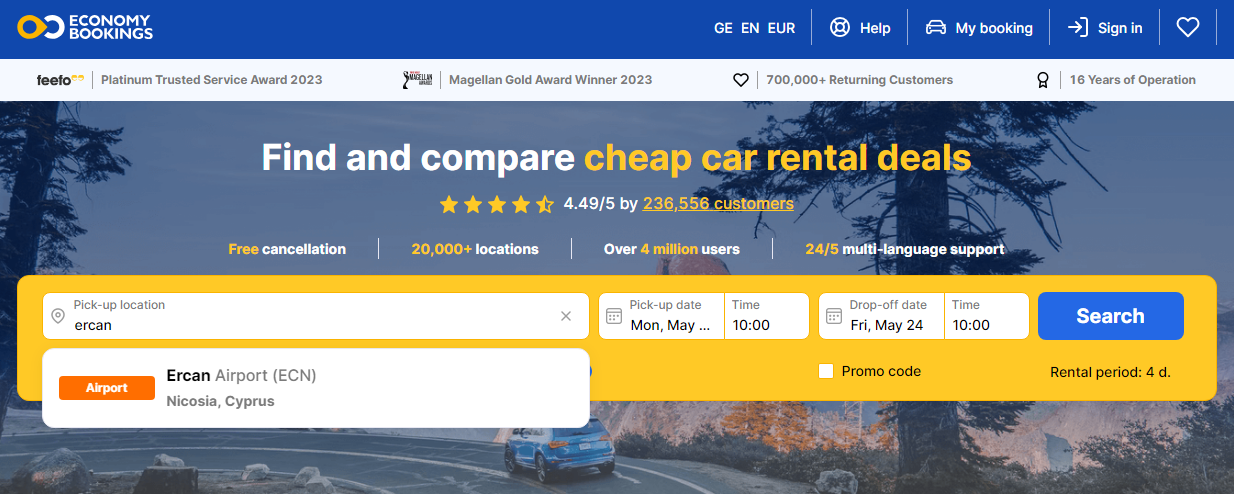Click the drop-off date calendar icon

[834, 316]
